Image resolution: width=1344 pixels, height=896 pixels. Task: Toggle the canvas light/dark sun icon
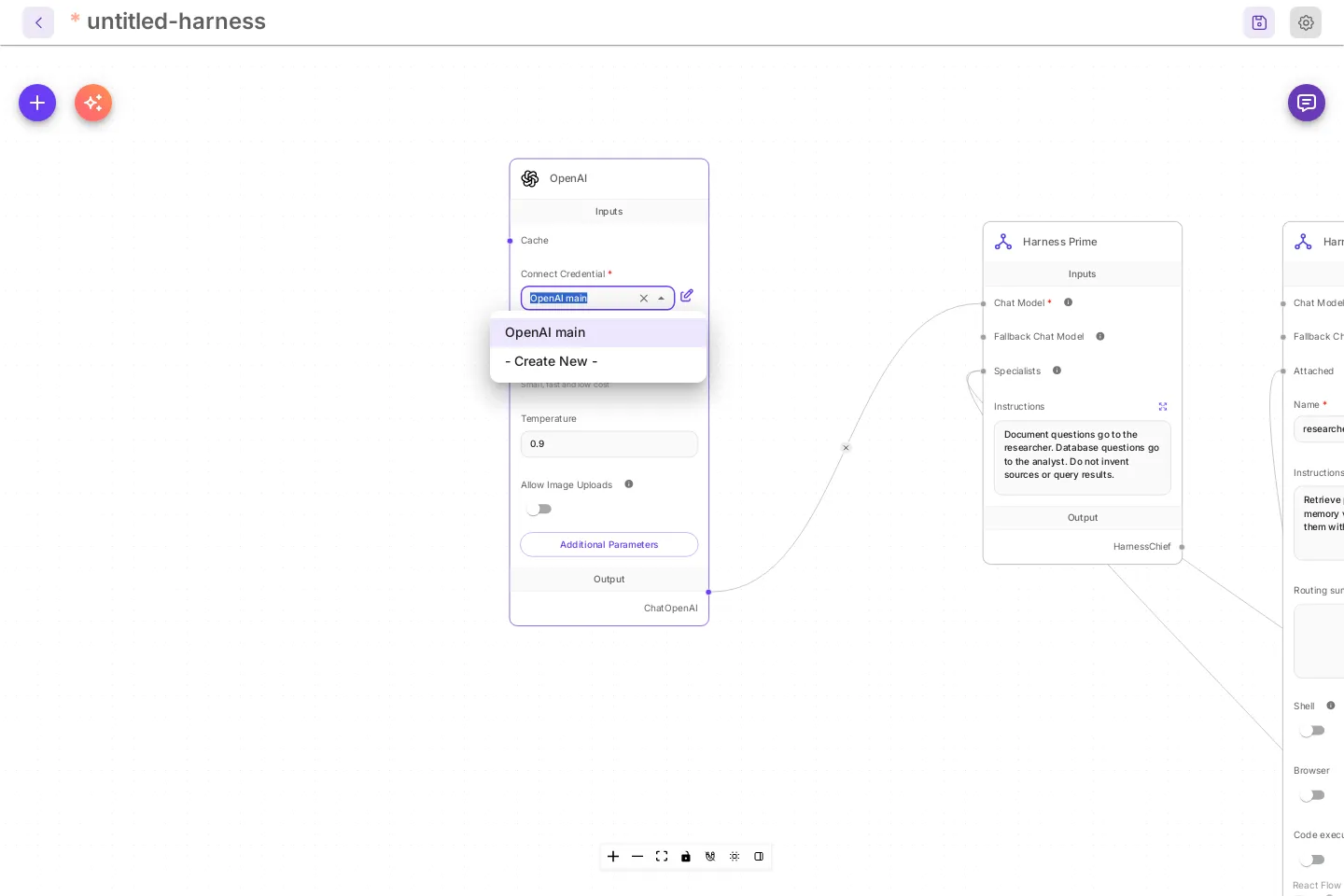coord(735,857)
